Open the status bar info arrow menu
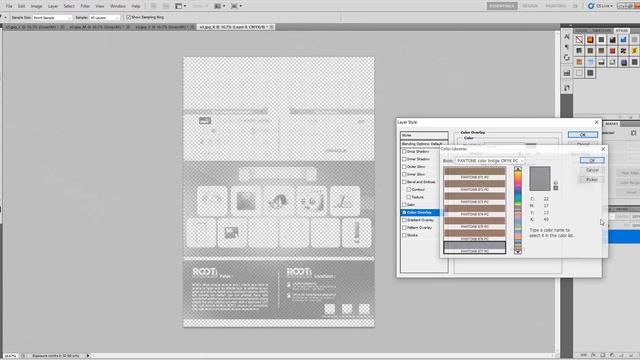The image size is (640, 360). pyautogui.click(x=88, y=356)
